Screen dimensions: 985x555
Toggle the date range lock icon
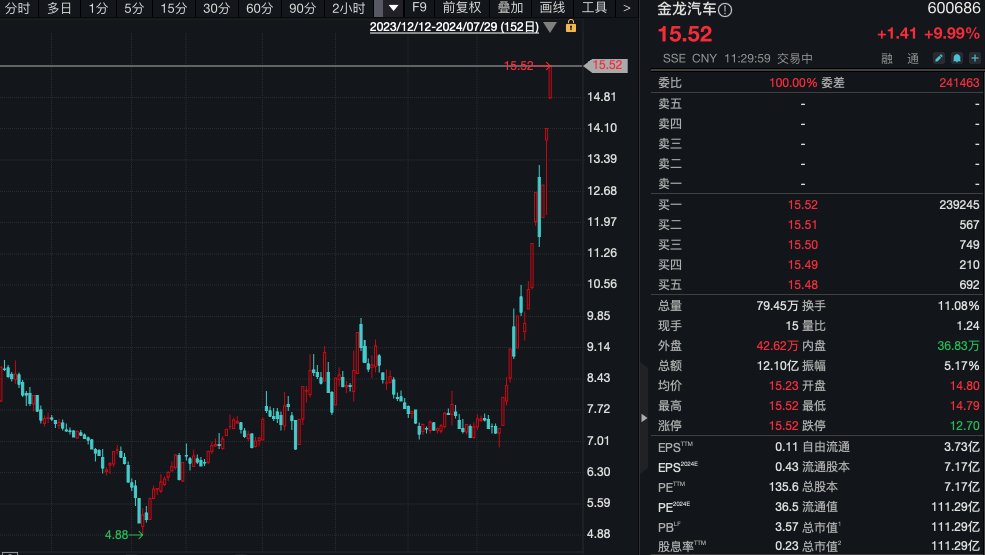(x=571, y=27)
